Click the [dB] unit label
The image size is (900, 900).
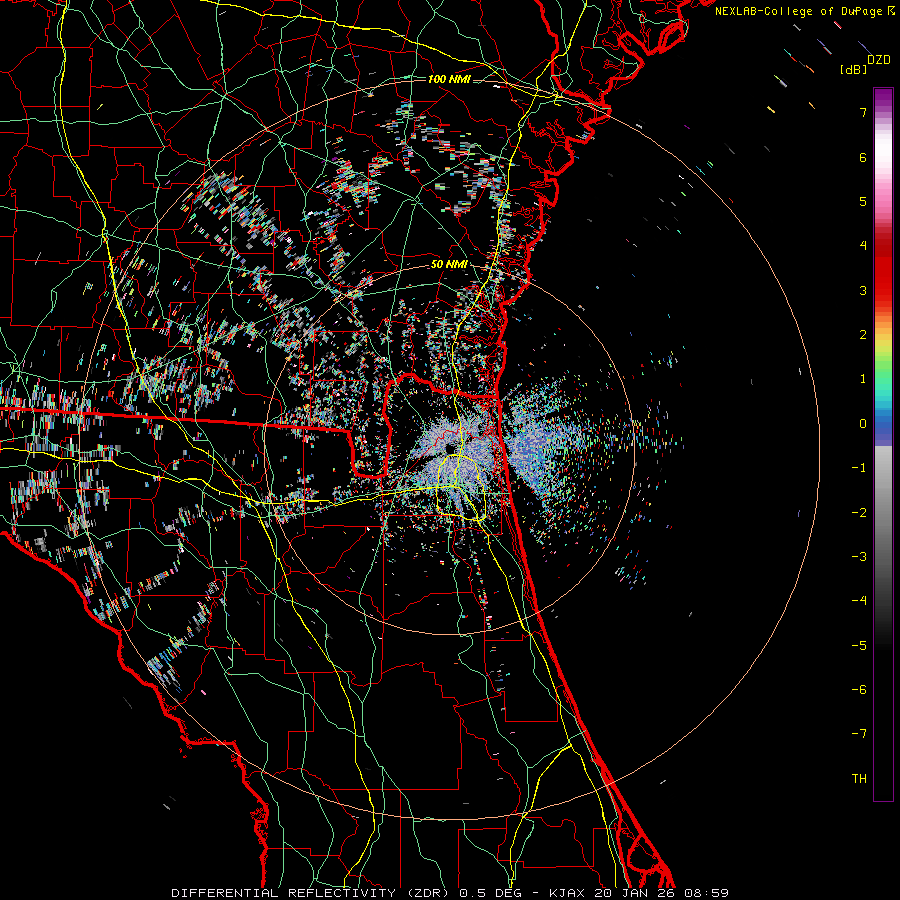click(x=854, y=70)
